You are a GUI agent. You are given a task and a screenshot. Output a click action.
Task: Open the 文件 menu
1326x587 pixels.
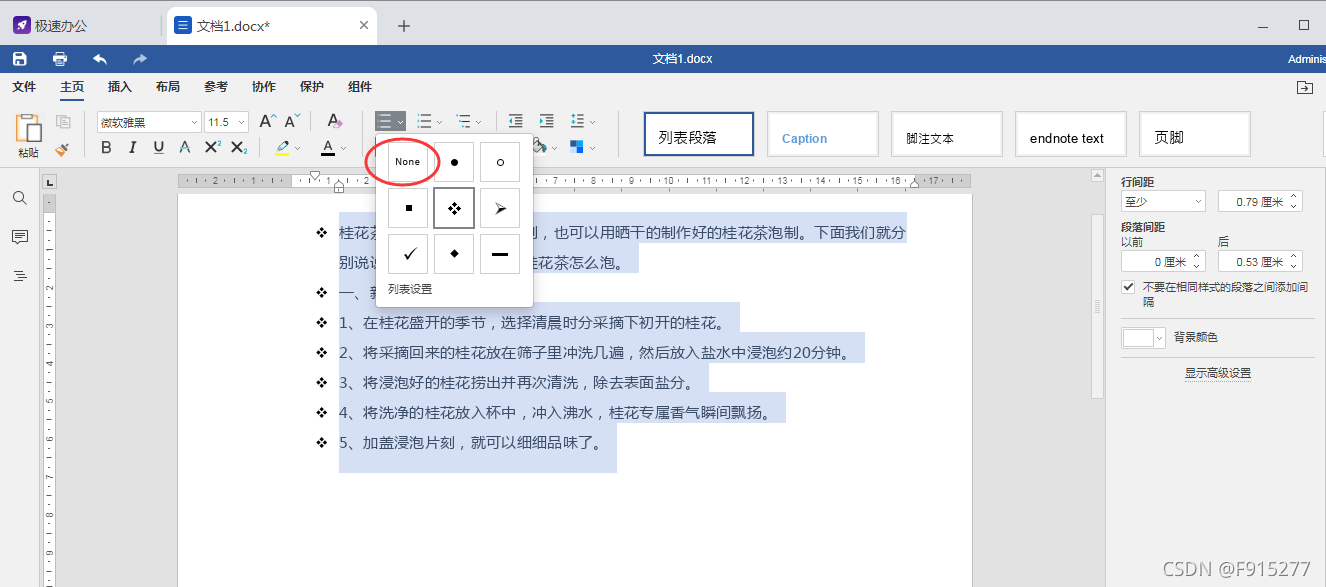24,87
